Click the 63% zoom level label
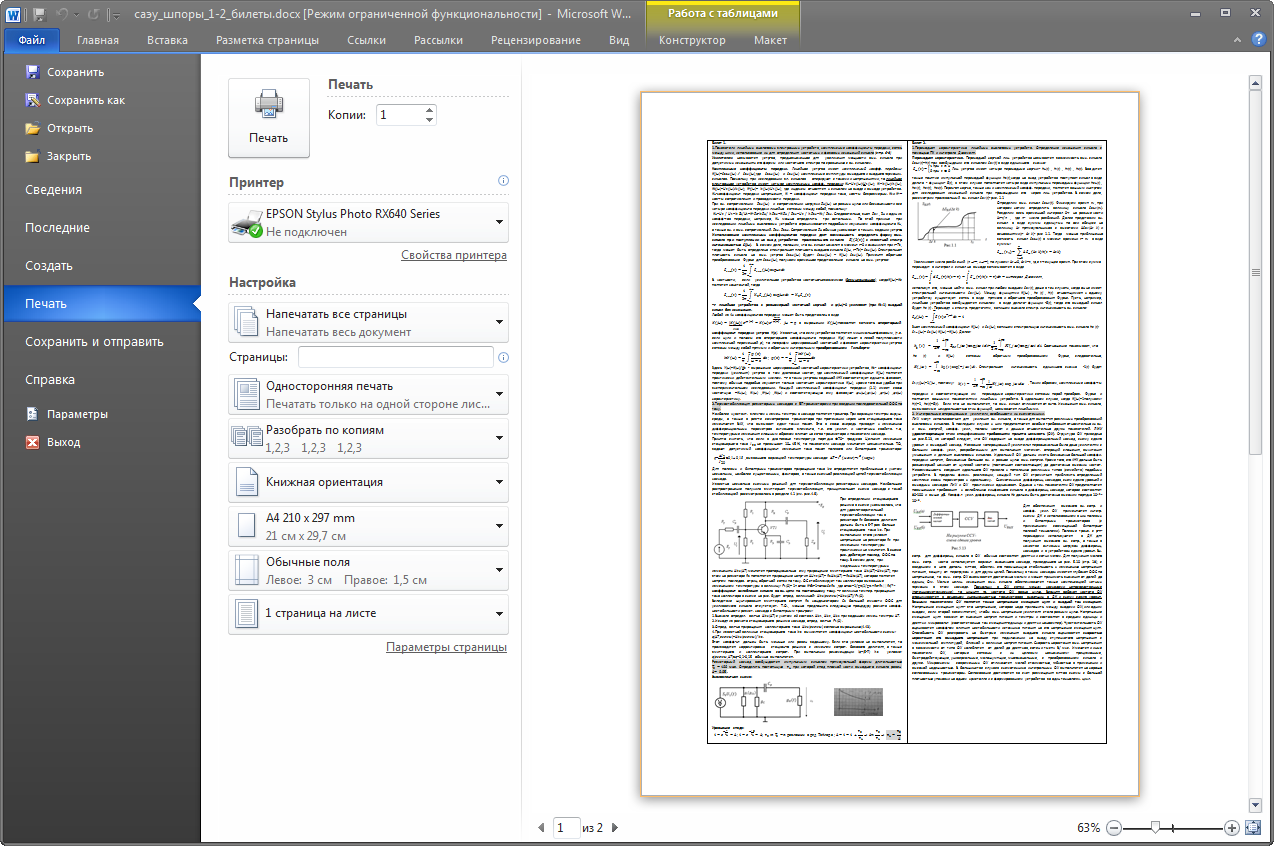 1088,827
